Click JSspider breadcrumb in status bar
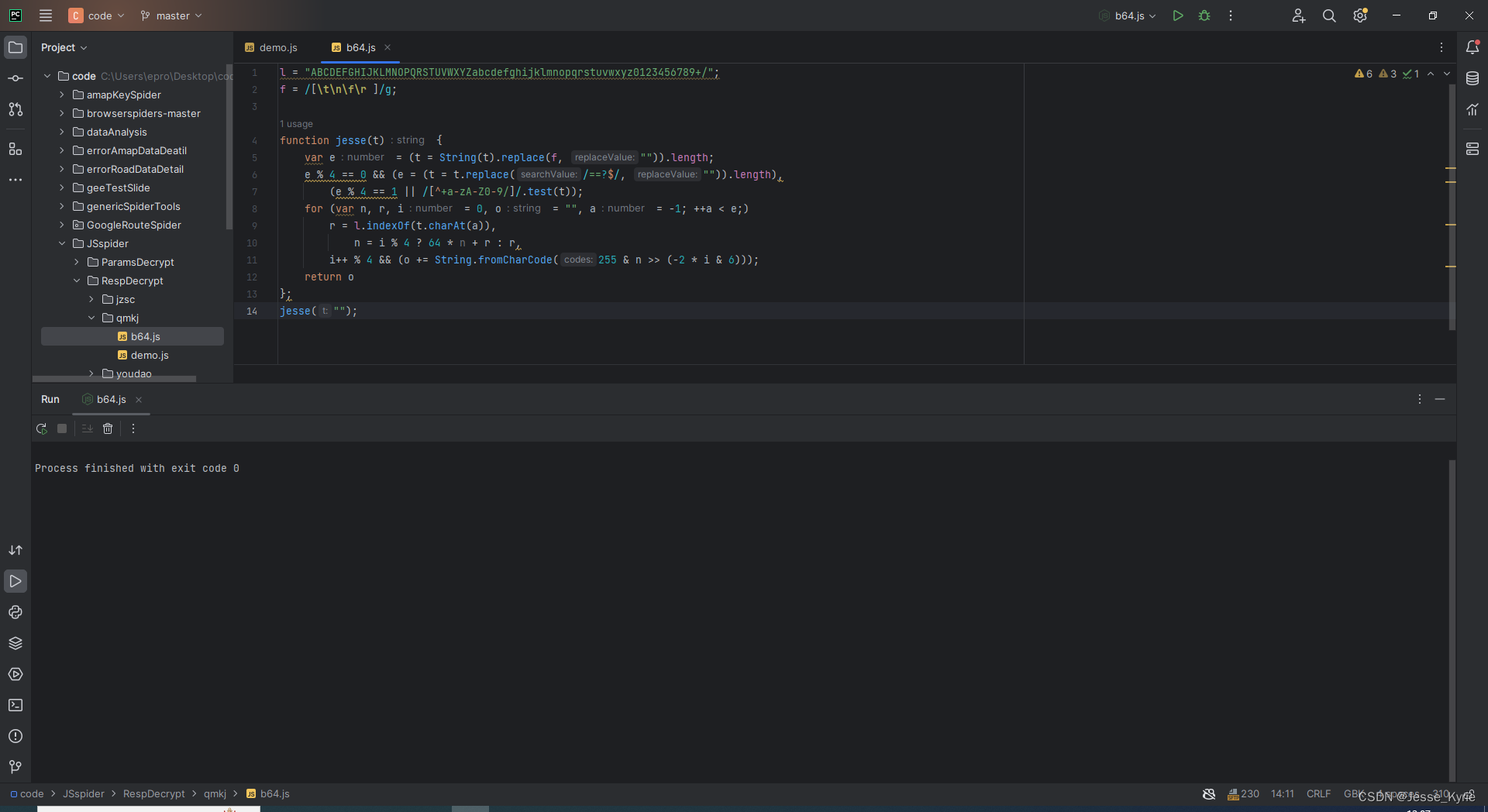This screenshot has height=812, width=1488. pyautogui.click(x=84, y=793)
